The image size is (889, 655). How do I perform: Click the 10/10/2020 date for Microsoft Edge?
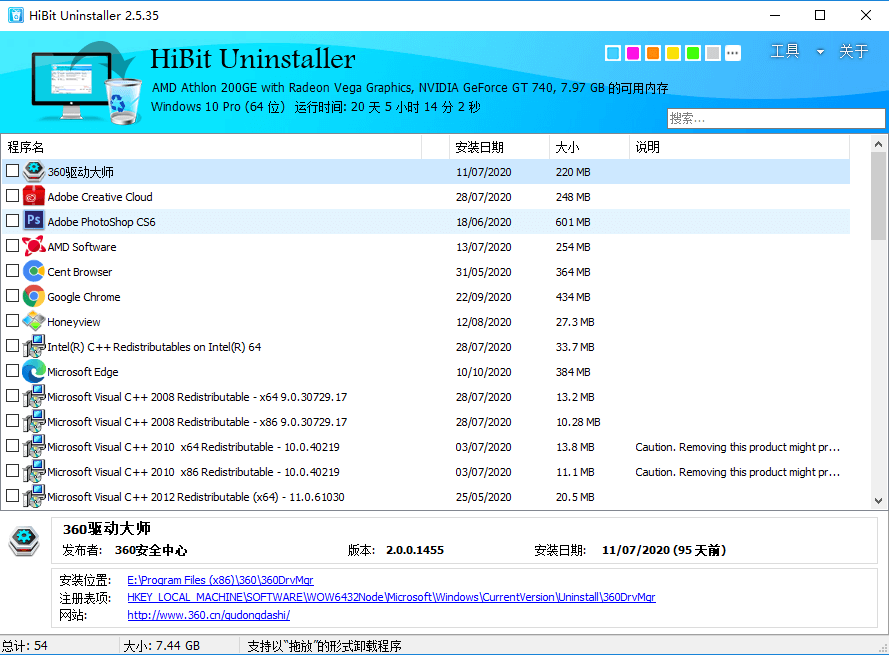pyautogui.click(x=484, y=372)
